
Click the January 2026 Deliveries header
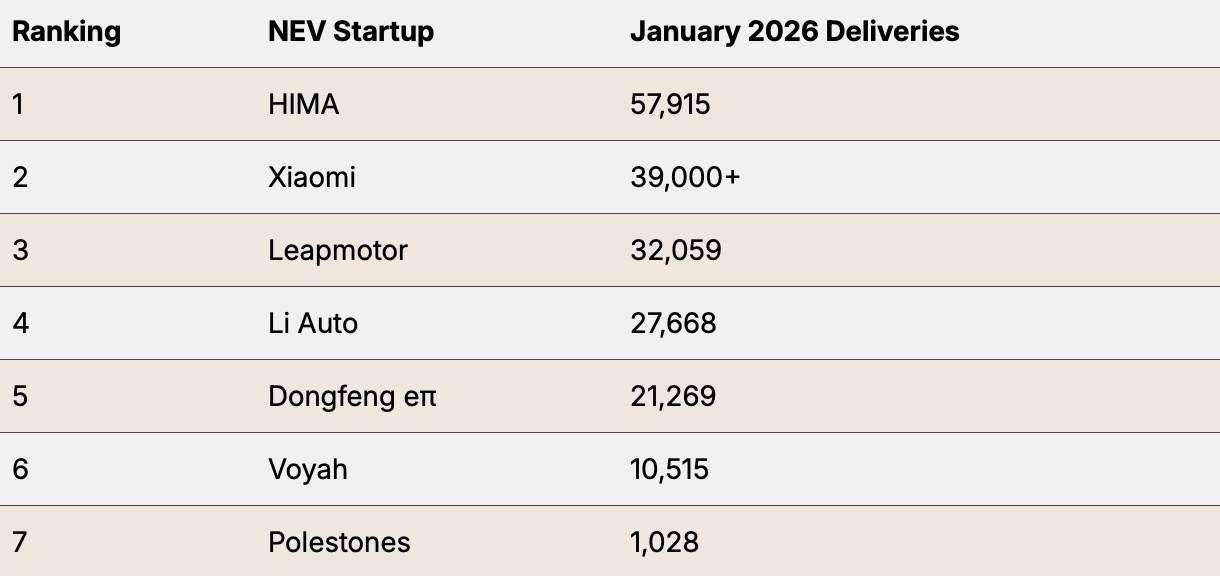(794, 32)
